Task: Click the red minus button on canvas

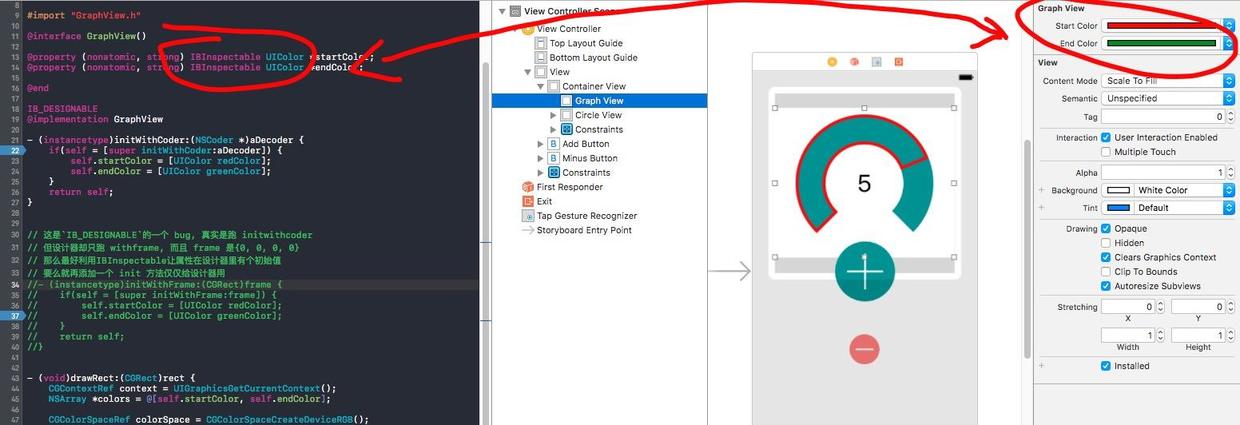Action: coord(865,349)
